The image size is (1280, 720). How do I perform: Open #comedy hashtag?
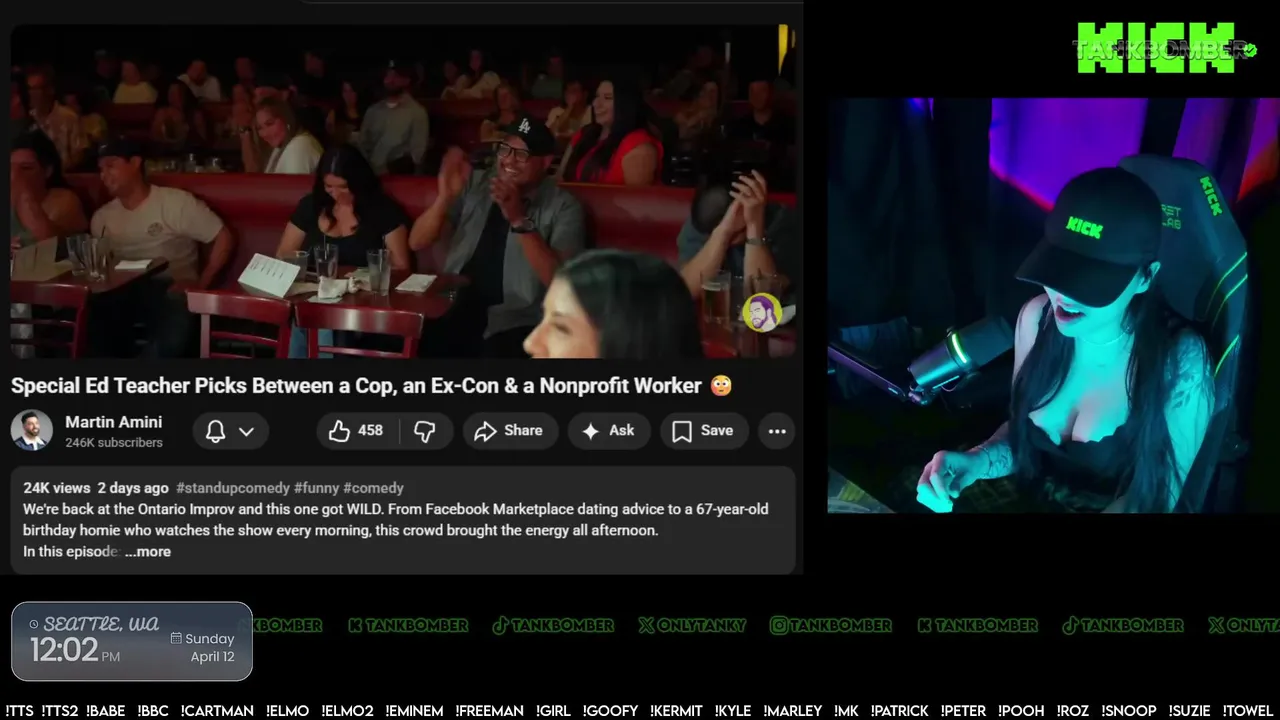(x=373, y=488)
